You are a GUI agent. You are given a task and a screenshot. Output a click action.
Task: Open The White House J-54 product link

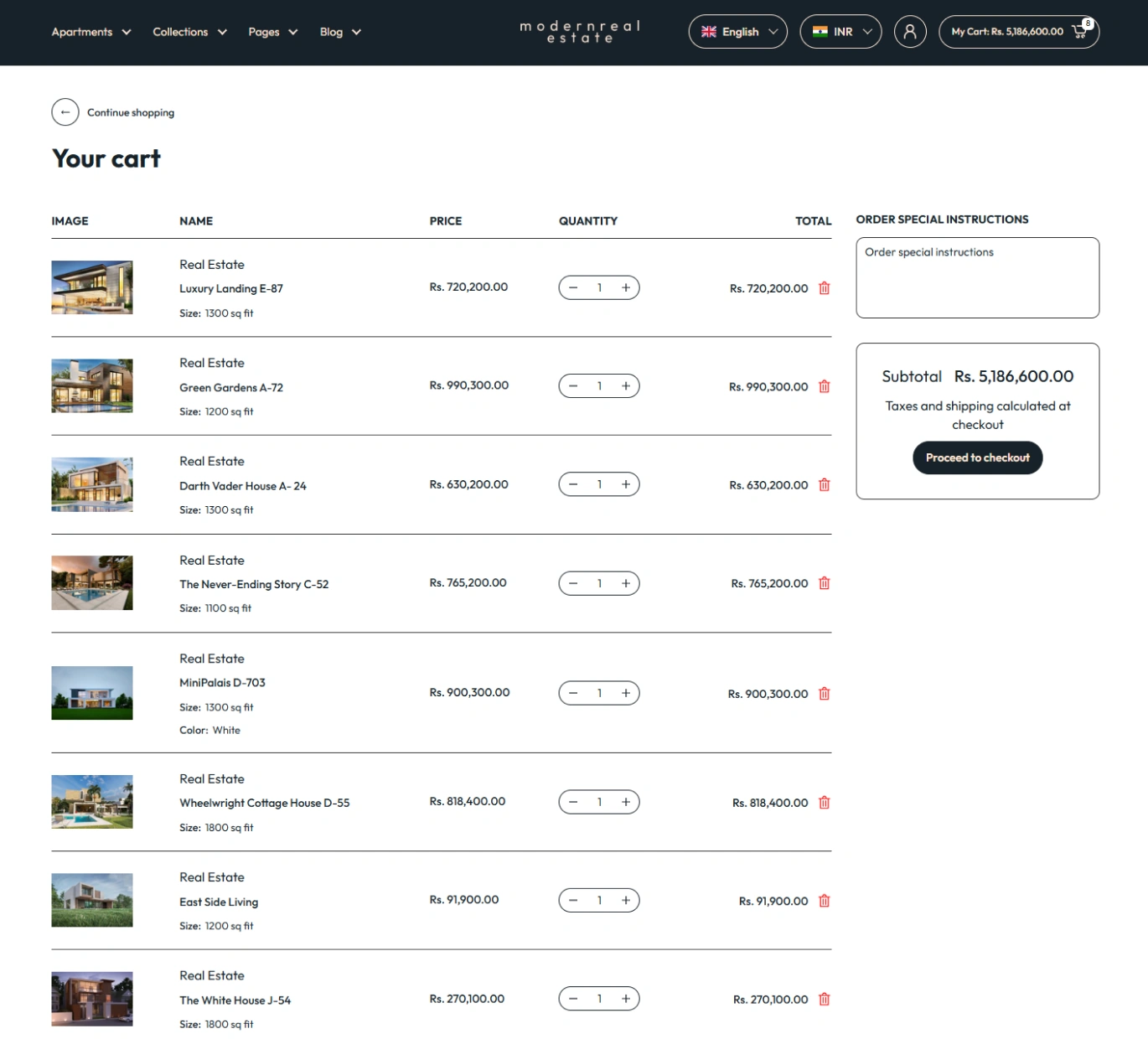(x=235, y=1000)
